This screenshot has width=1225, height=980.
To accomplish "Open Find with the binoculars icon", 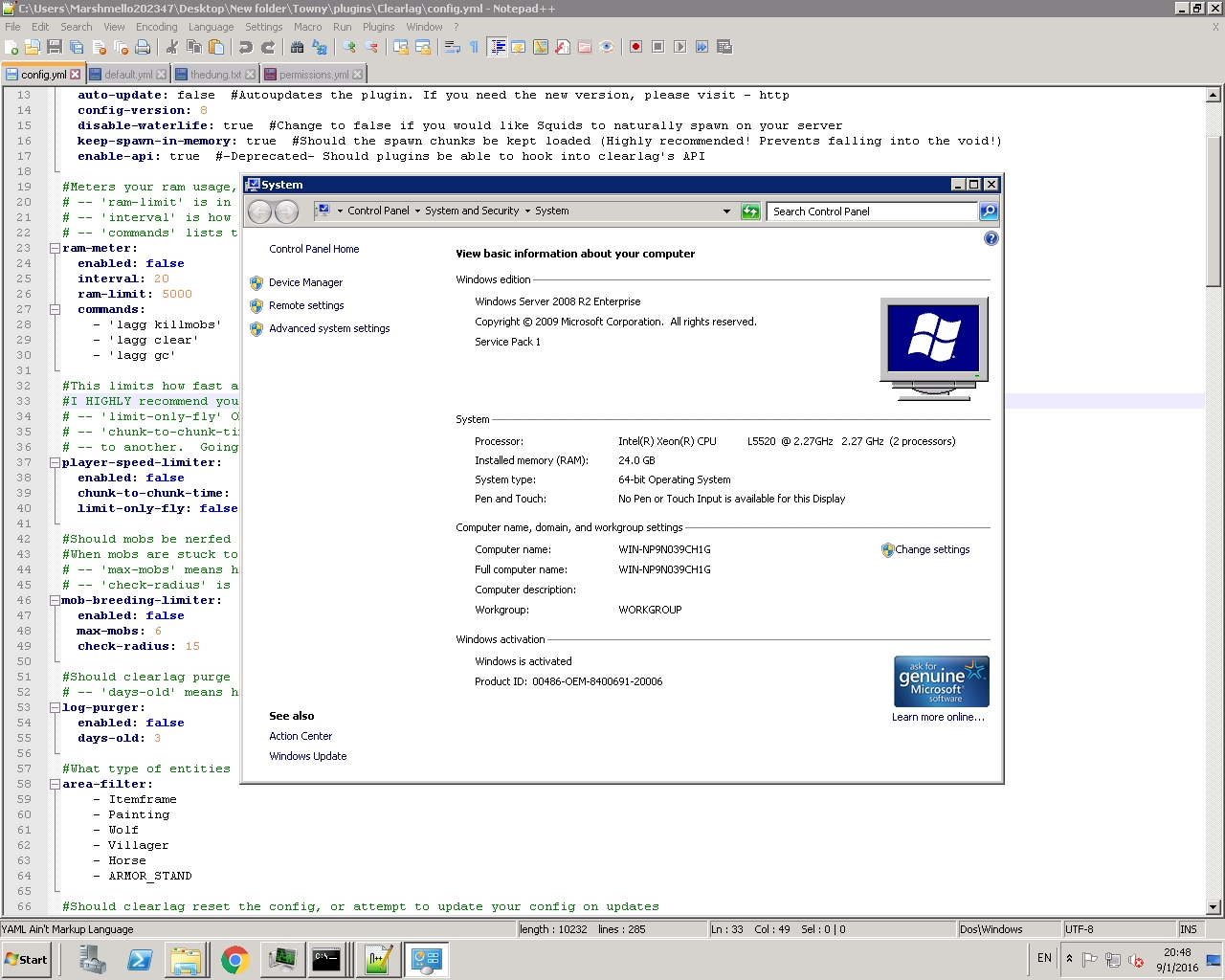I will [297, 47].
